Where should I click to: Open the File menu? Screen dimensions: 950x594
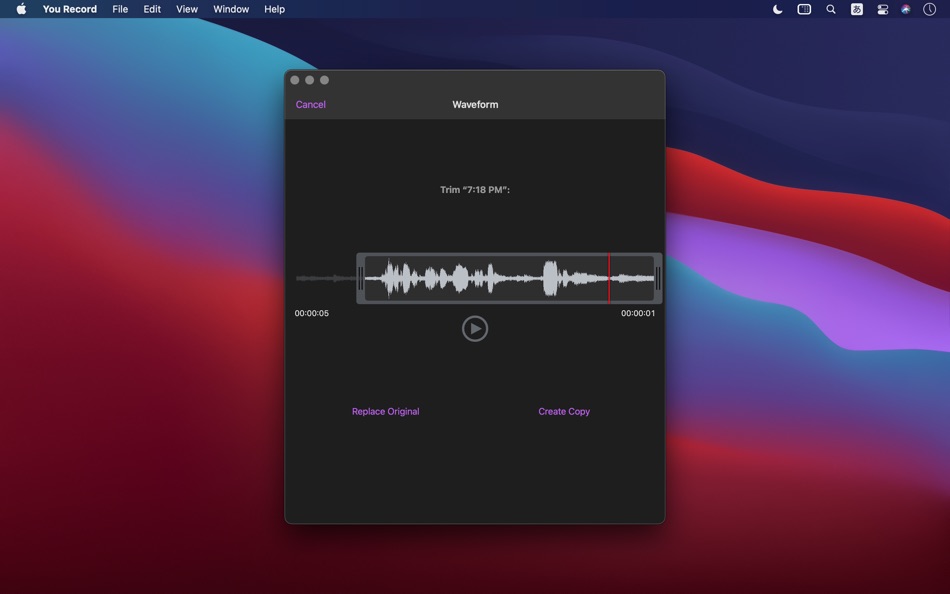119,9
